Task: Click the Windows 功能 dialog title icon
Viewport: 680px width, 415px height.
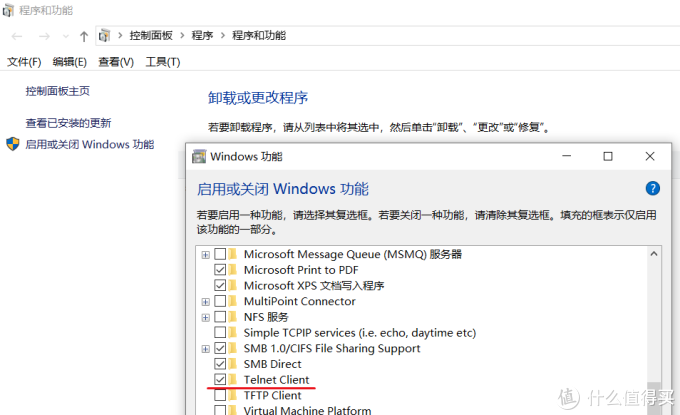Action: click(x=199, y=157)
